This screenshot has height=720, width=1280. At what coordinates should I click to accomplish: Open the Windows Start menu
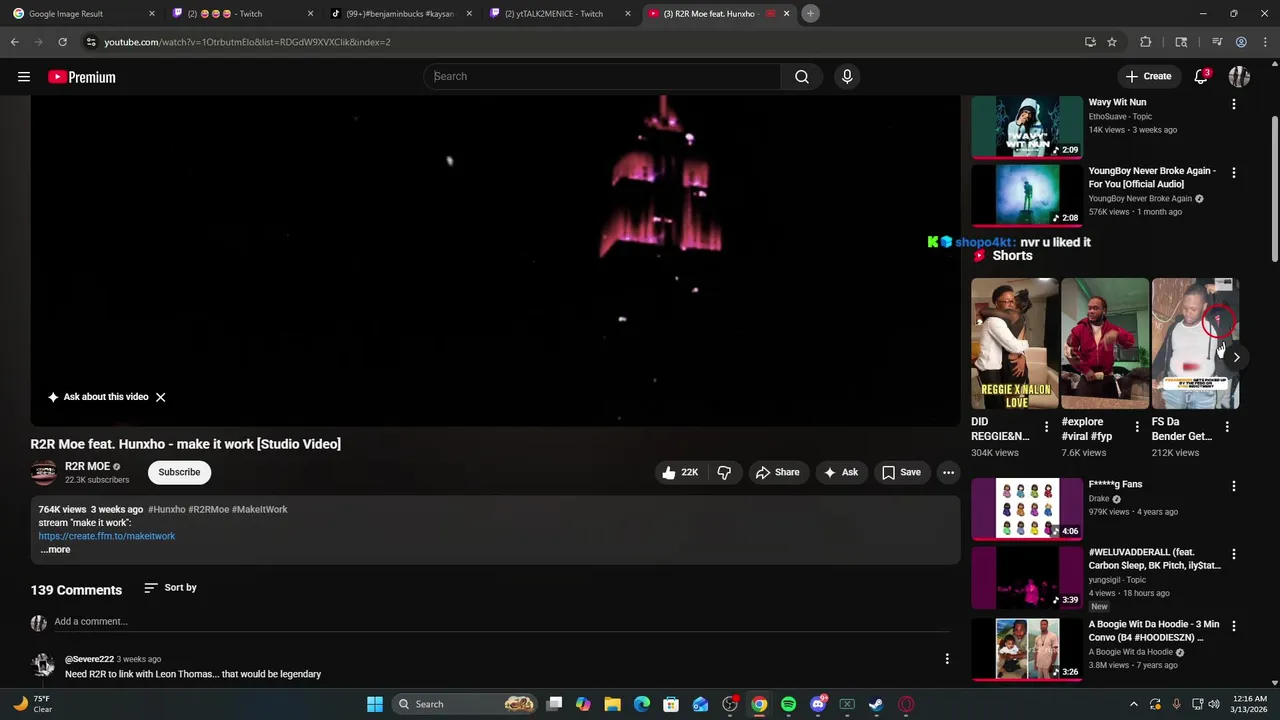pos(375,704)
